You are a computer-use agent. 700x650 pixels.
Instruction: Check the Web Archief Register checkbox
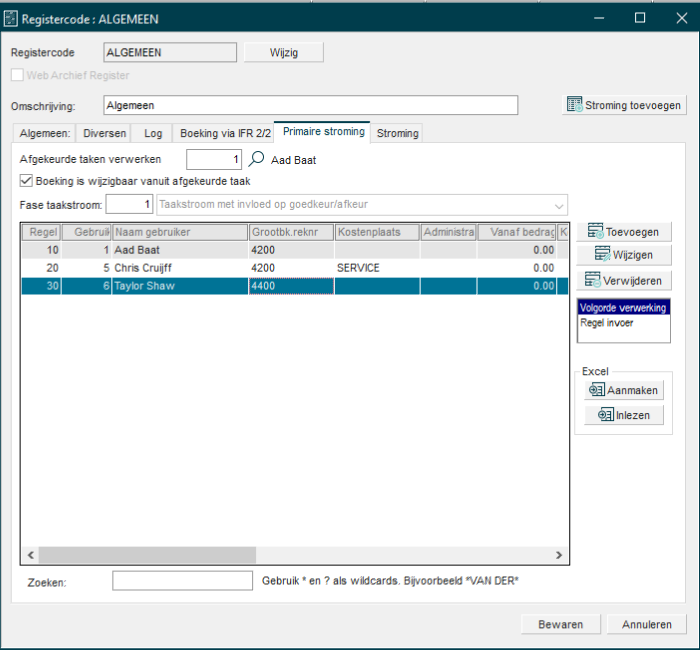17,75
